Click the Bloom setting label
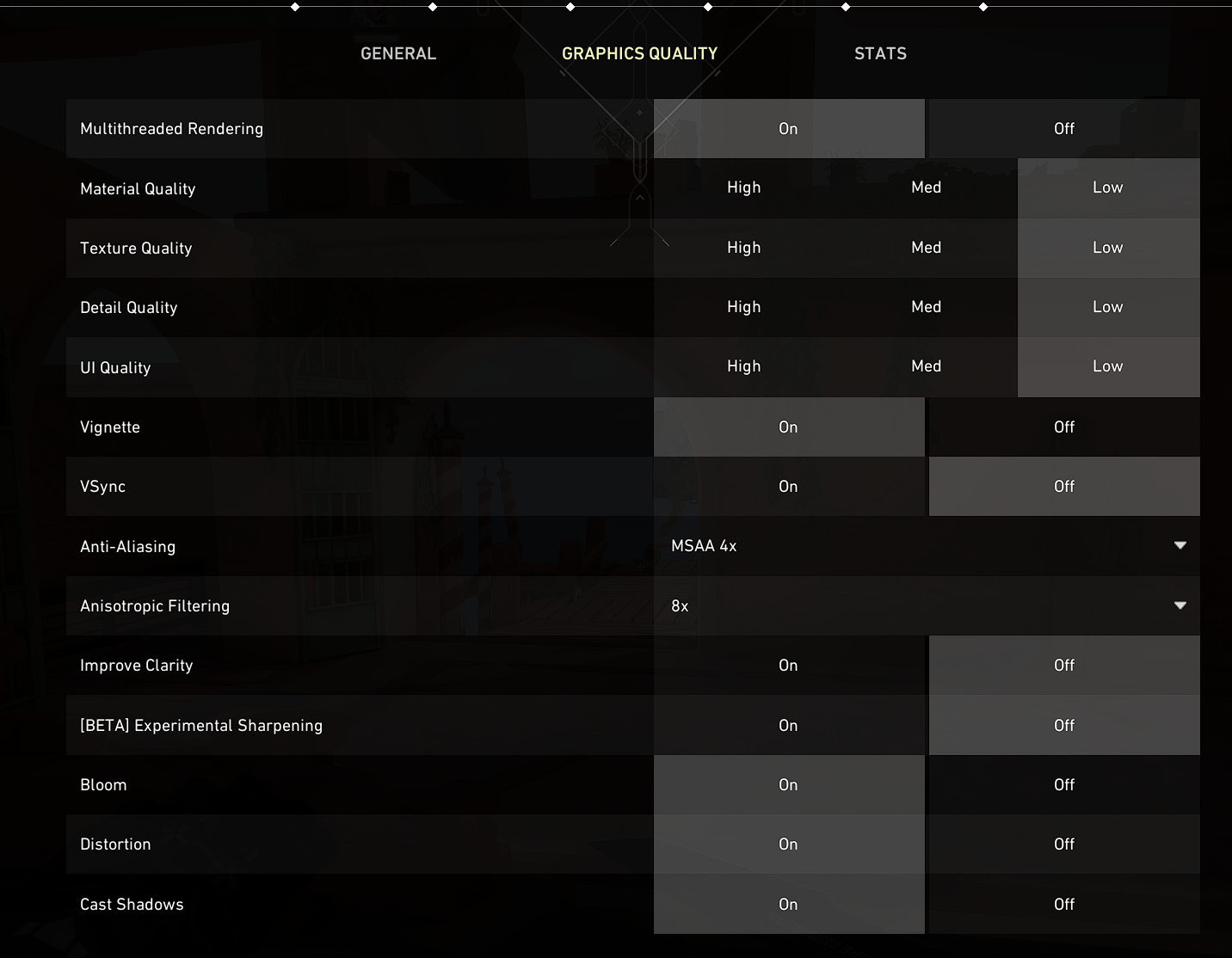Viewport: 1232px width, 958px height. point(103,785)
